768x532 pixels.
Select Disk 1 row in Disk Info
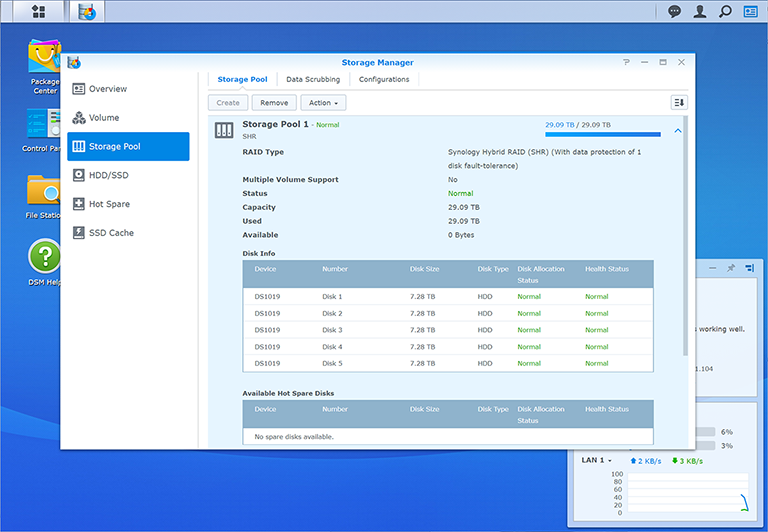(448, 296)
